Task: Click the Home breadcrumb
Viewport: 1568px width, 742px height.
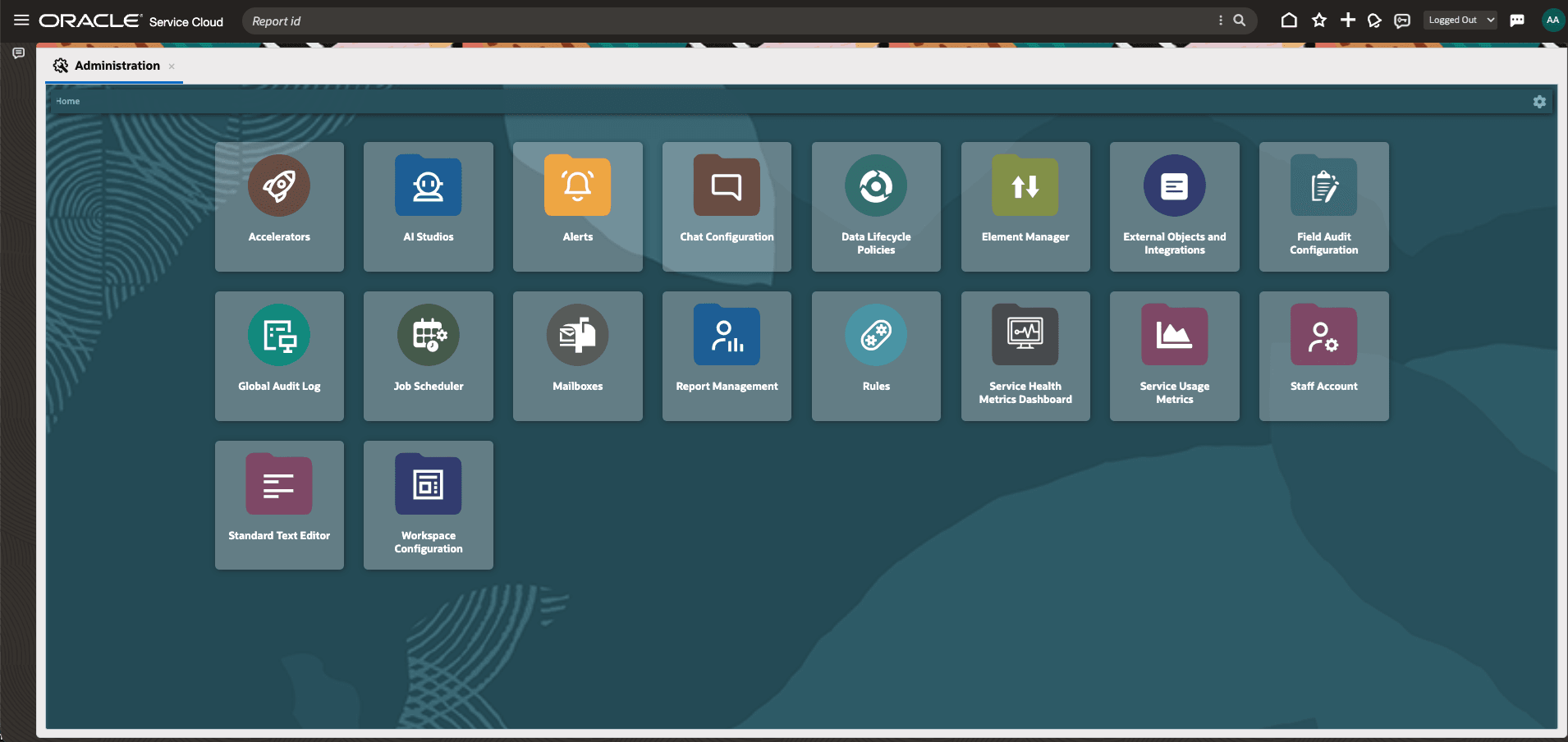Action: click(x=68, y=102)
